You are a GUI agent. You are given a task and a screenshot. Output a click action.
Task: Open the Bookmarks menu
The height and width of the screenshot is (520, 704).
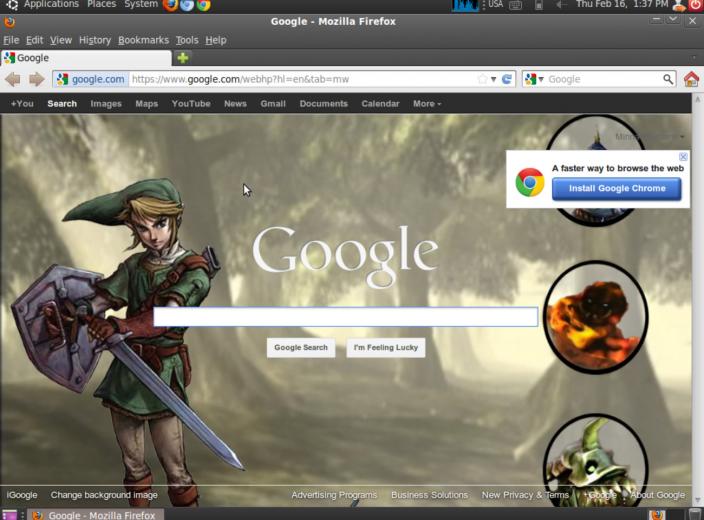pyautogui.click(x=143, y=40)
